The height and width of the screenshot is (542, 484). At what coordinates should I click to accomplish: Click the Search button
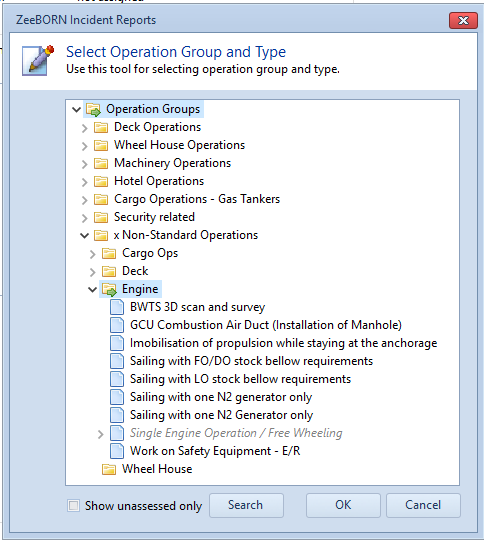(x=246, y=505)
